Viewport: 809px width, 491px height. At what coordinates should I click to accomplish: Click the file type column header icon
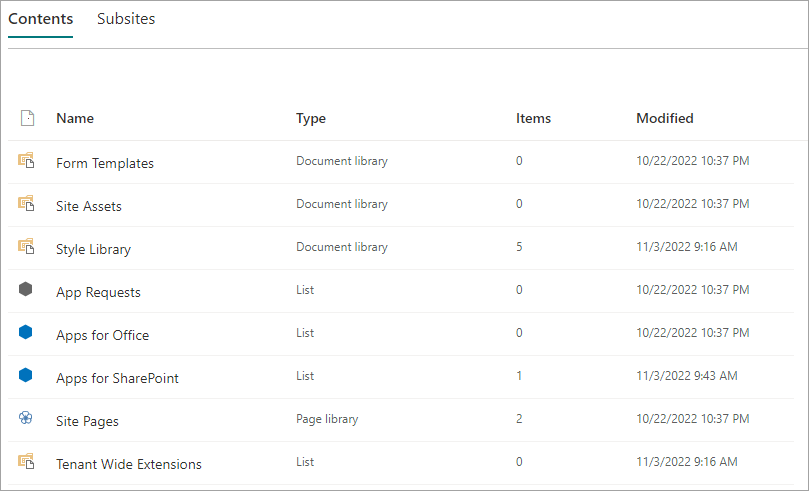(27, 118)
